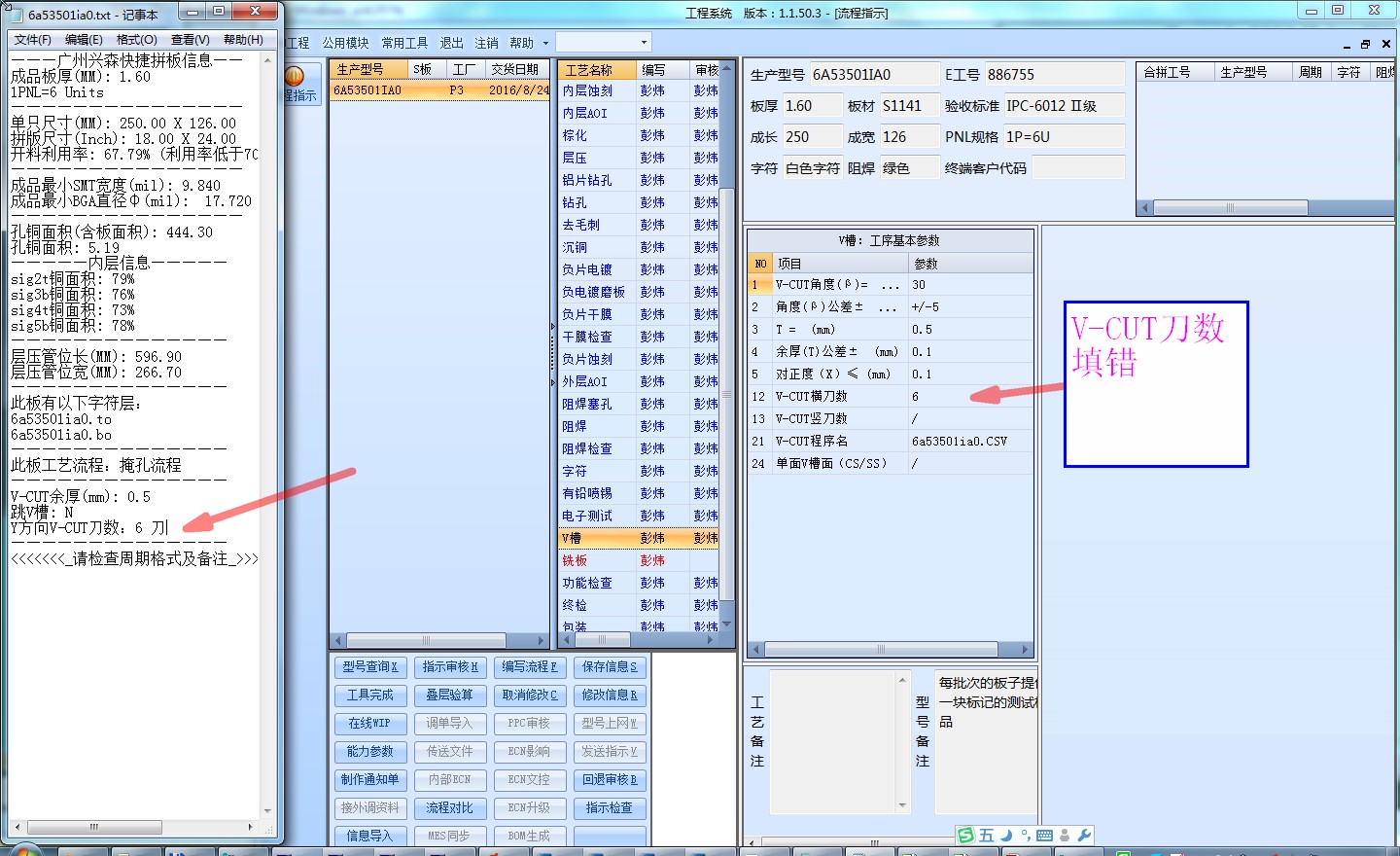The image size is (1400, 856).
Task: Click the 指示审核H button
Action: [450, 666]
